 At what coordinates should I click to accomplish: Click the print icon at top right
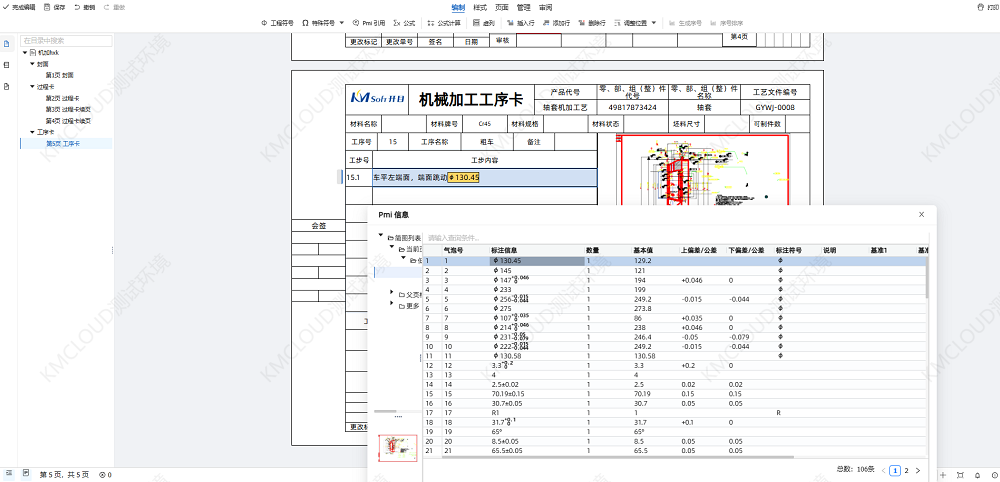981,8
